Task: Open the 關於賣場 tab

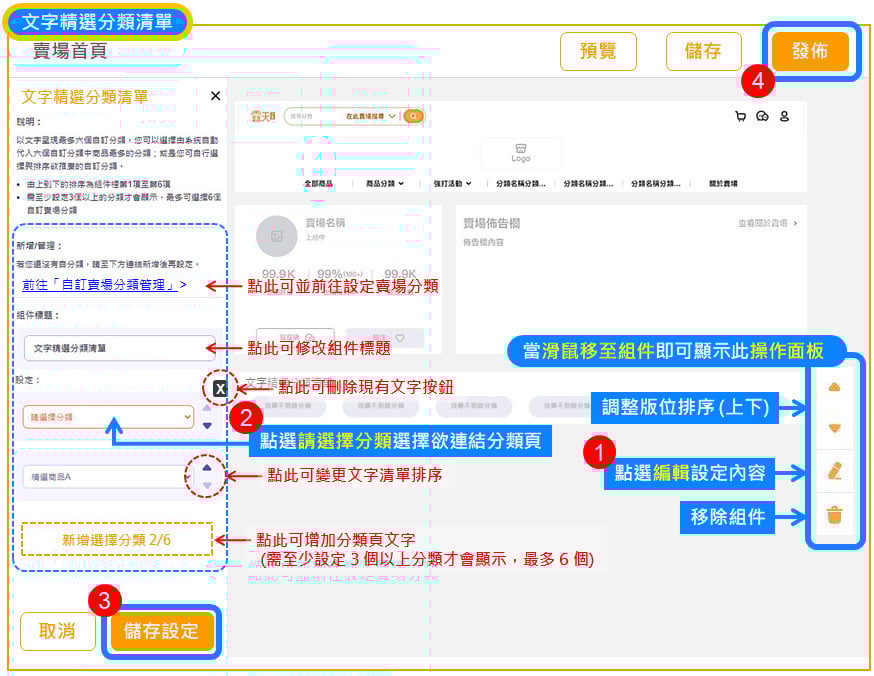Action: (723, 184)
